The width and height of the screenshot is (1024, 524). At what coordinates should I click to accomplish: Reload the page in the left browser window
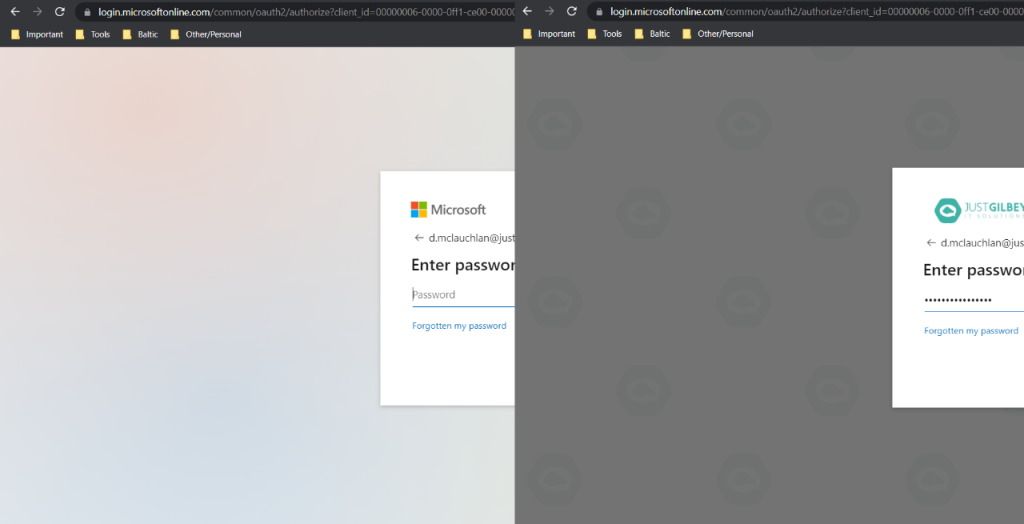(x=59, y=12)
